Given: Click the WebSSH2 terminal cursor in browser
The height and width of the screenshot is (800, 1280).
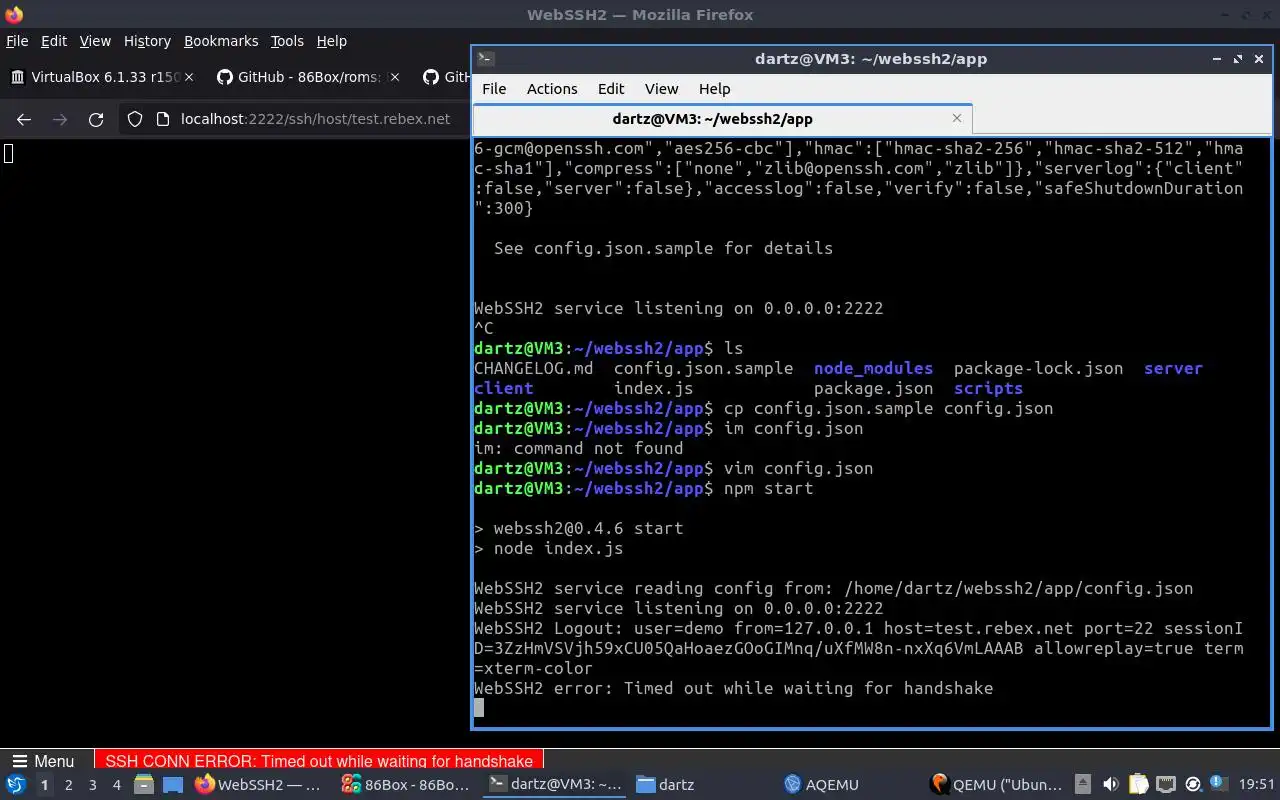Looking at the screenshot, I should tap(8, 153).
